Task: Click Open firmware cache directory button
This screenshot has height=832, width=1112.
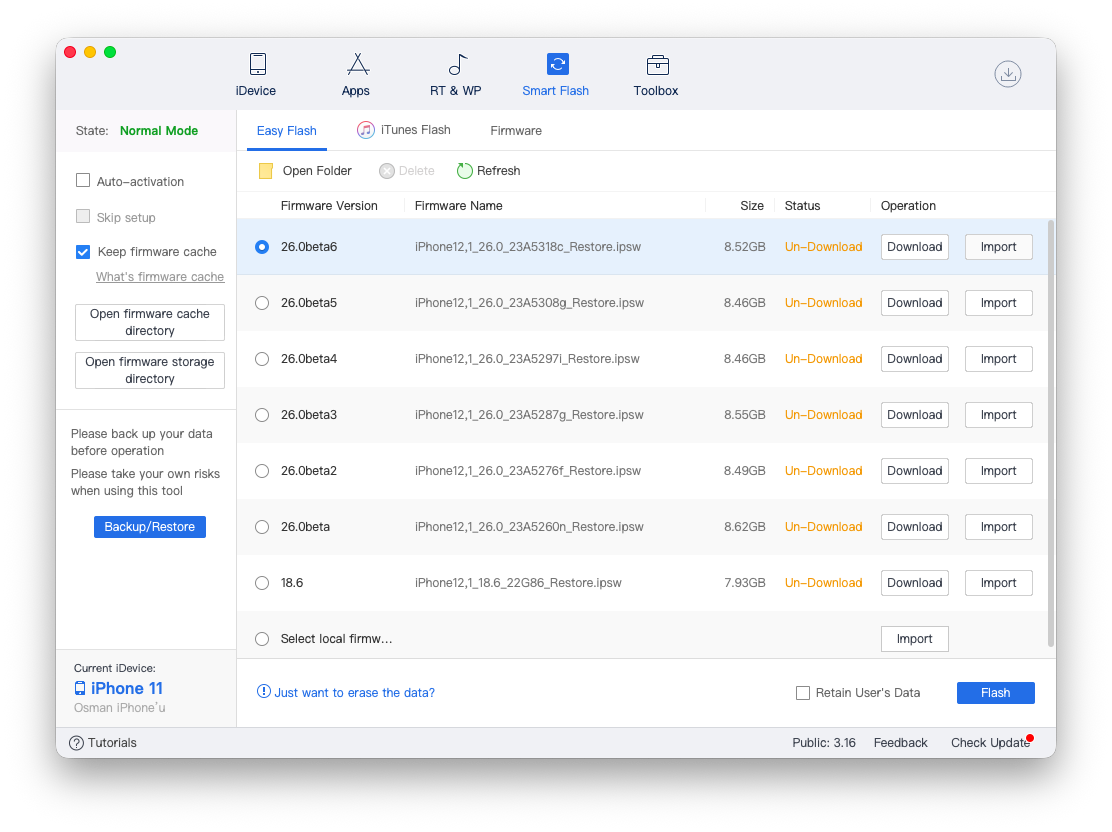Action: coord(150,323)
